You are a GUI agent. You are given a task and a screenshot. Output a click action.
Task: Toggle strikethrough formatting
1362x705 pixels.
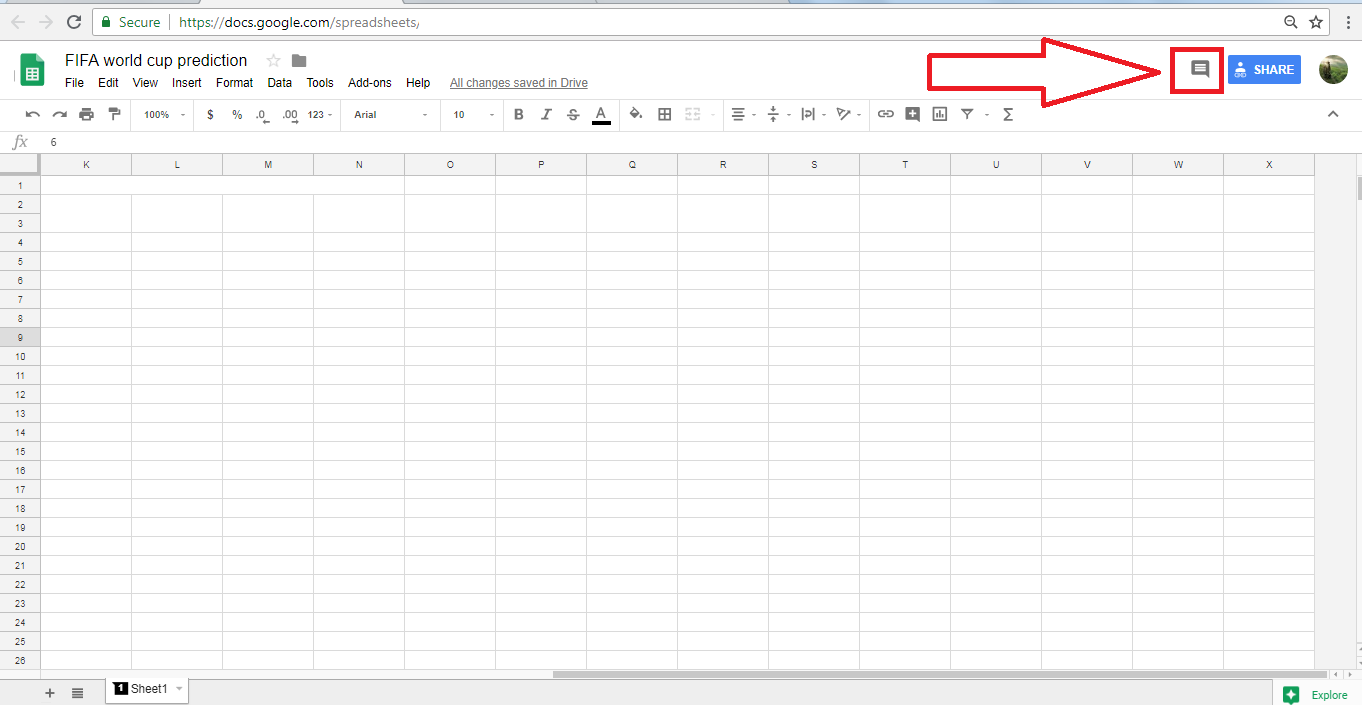click(x=573, y=115)
